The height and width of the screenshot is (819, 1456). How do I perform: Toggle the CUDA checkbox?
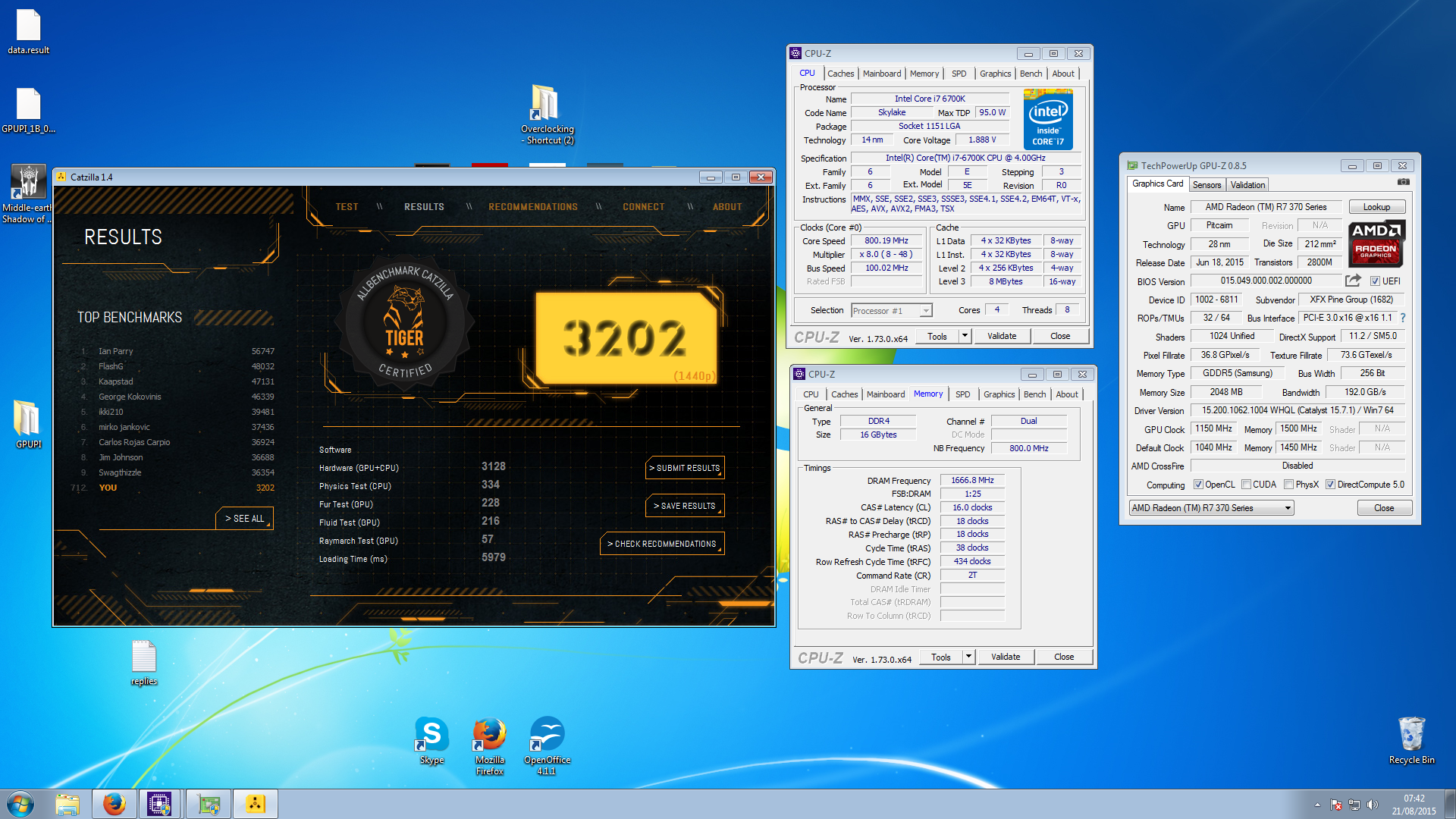(1246, 485)
